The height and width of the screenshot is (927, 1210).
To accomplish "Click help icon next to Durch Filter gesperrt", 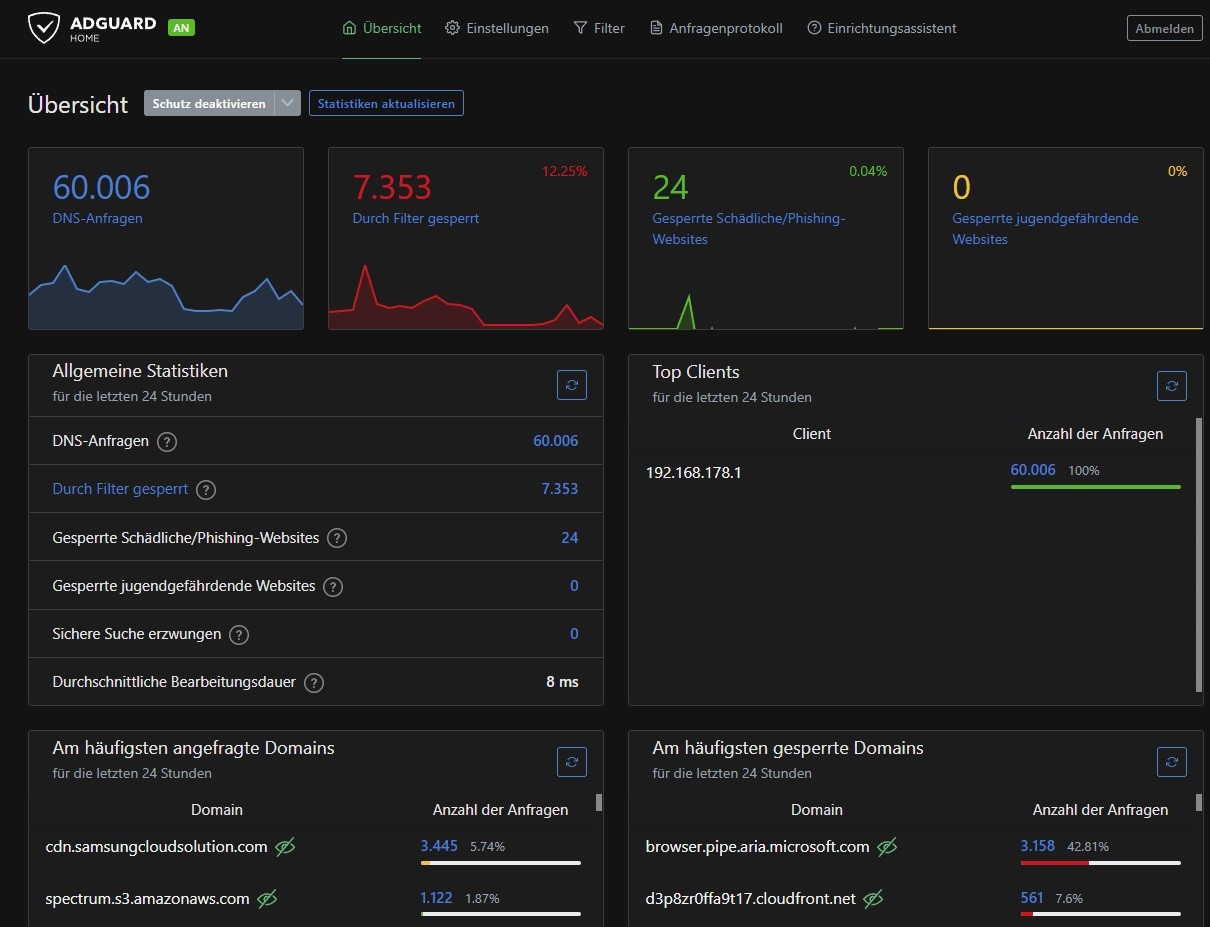I will (206, 490).
